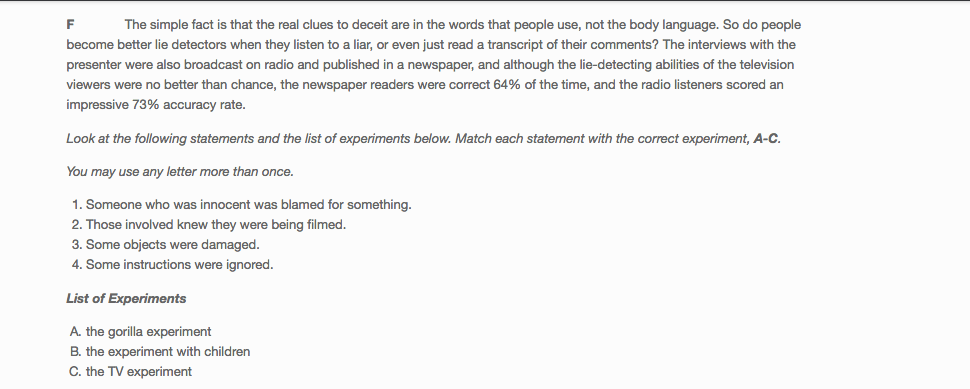
Task: Click statement 1 about innocent person blamed
Action: coord(248,205)
